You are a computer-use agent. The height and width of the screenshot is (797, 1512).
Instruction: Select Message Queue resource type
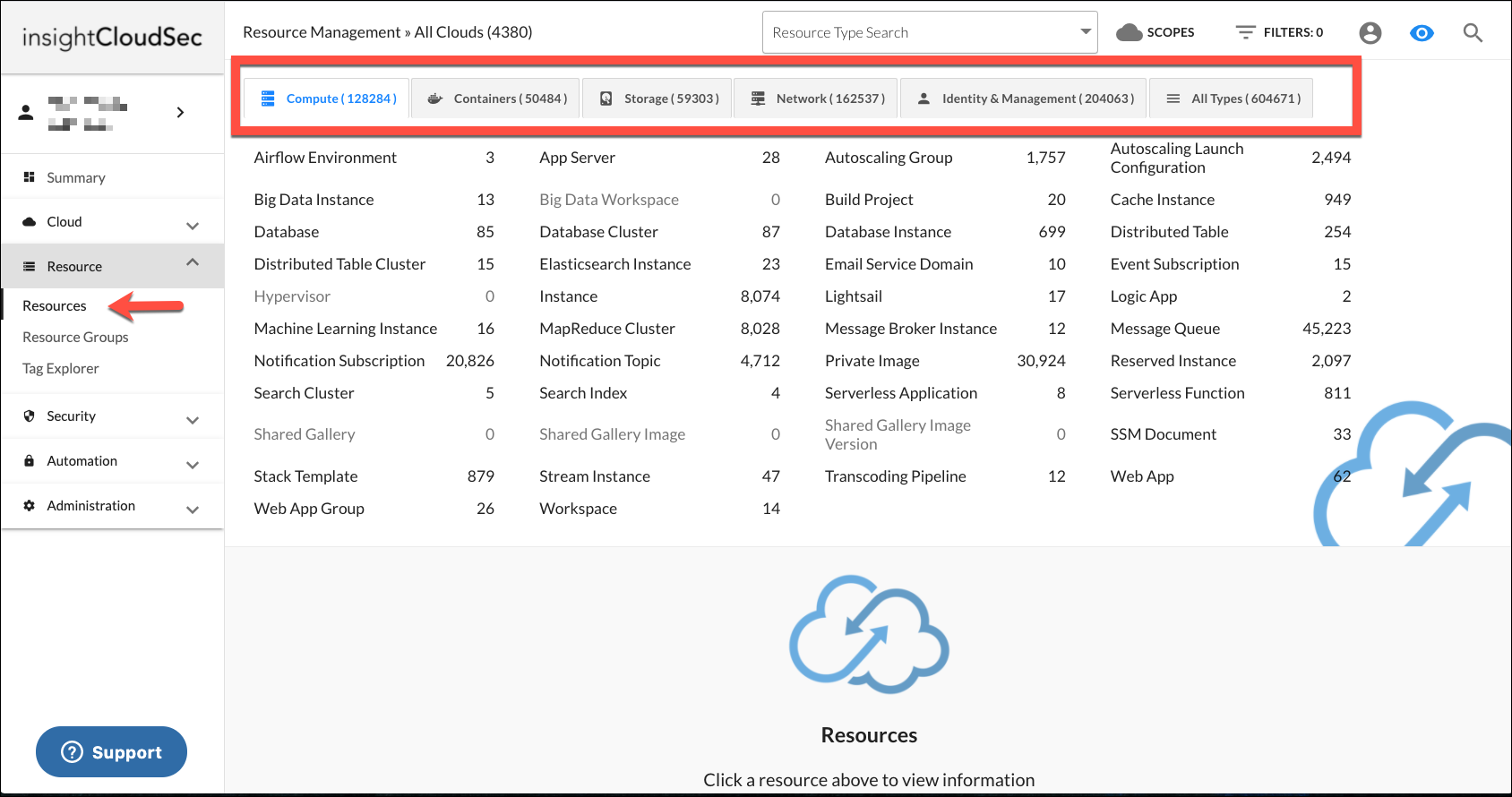[x=1165, y=329]
